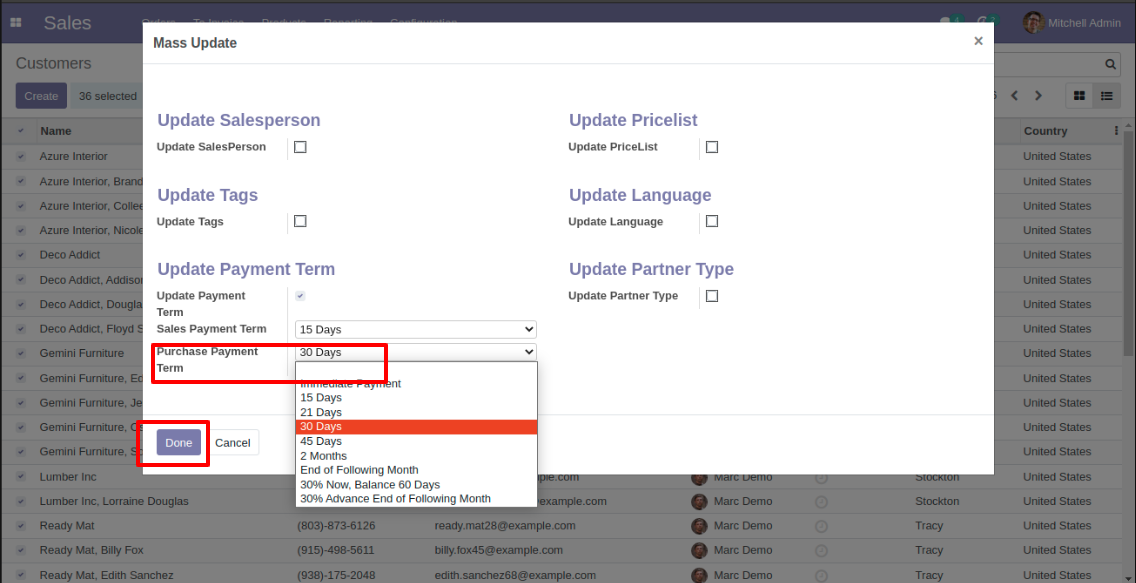Click Stockton city in Lumber Inc row
The height and width of the screenshot is (583, 1136).
(x=937, y=477)
